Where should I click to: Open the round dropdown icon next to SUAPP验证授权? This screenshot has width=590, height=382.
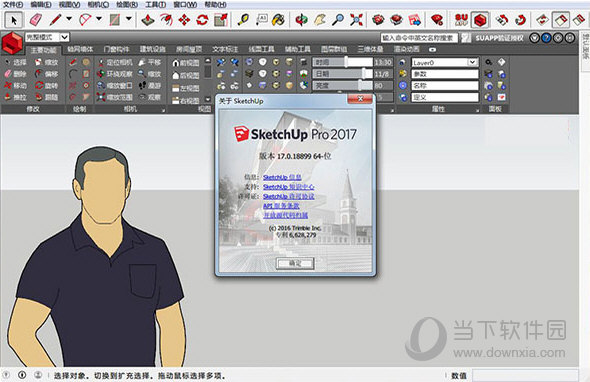534,38
